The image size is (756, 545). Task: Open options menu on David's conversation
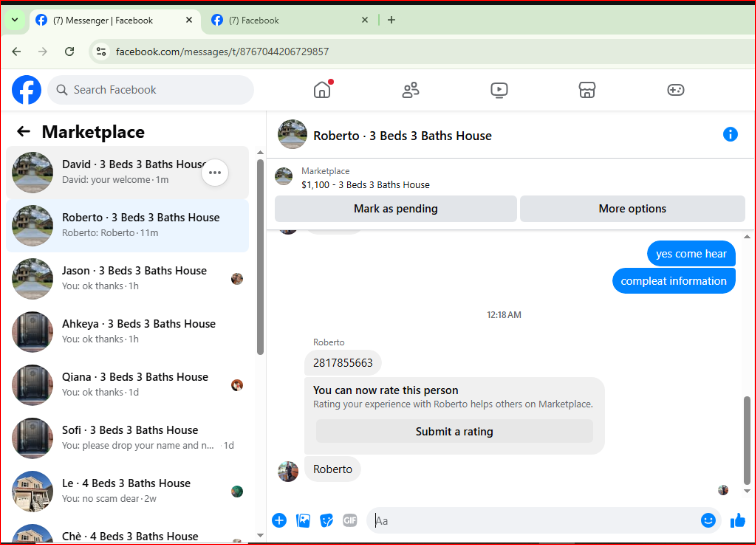(215, 173)
